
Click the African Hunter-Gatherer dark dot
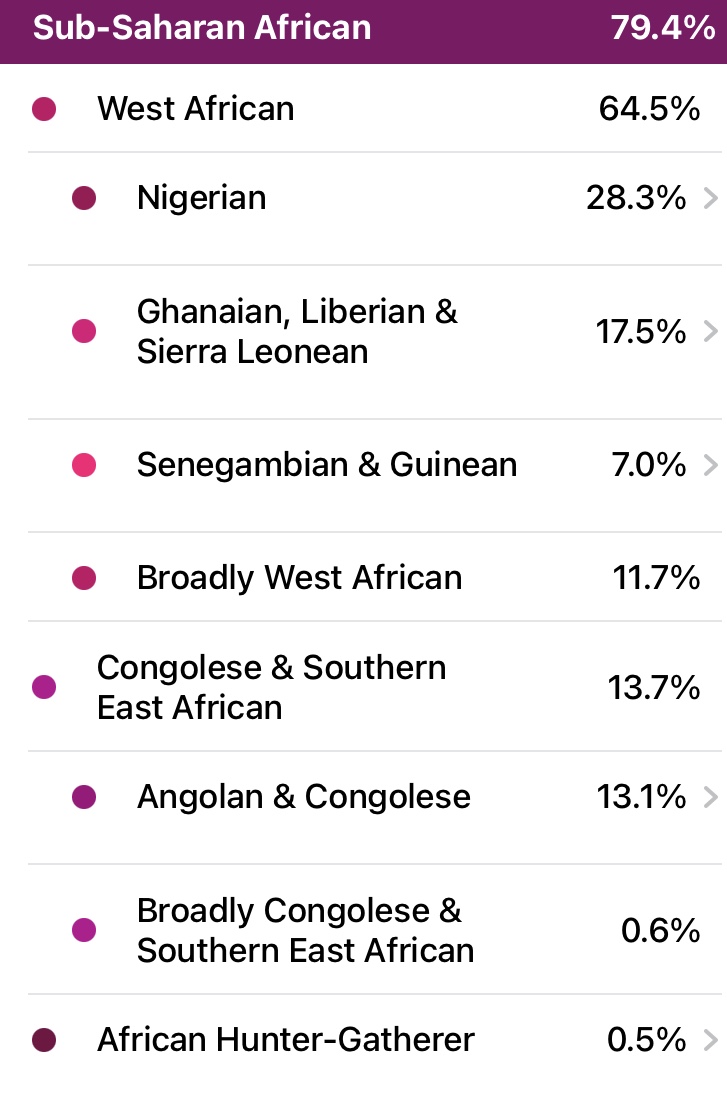point(44,1040)
